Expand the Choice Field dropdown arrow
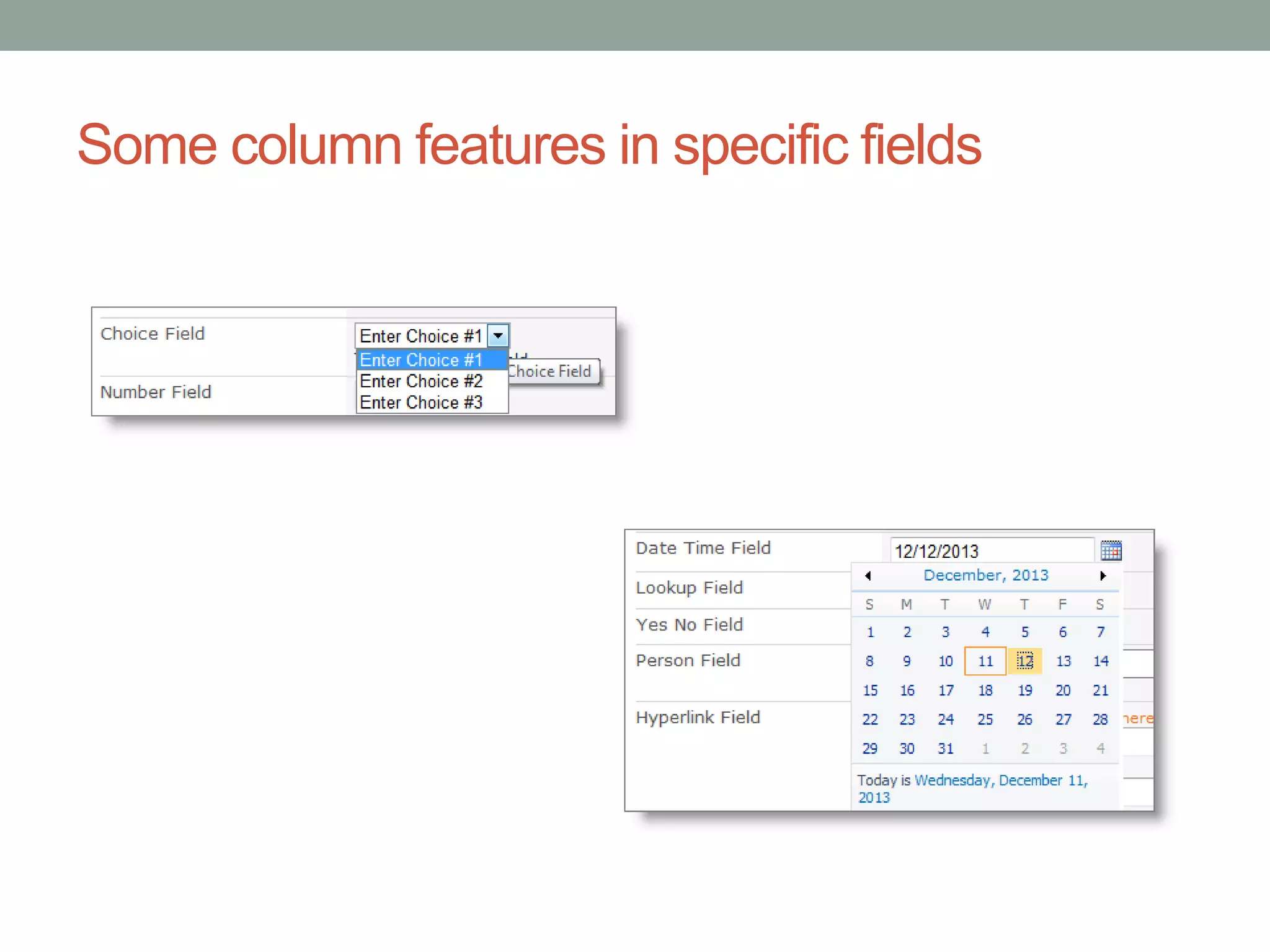 pyautogui.click(x=498, y=336)
